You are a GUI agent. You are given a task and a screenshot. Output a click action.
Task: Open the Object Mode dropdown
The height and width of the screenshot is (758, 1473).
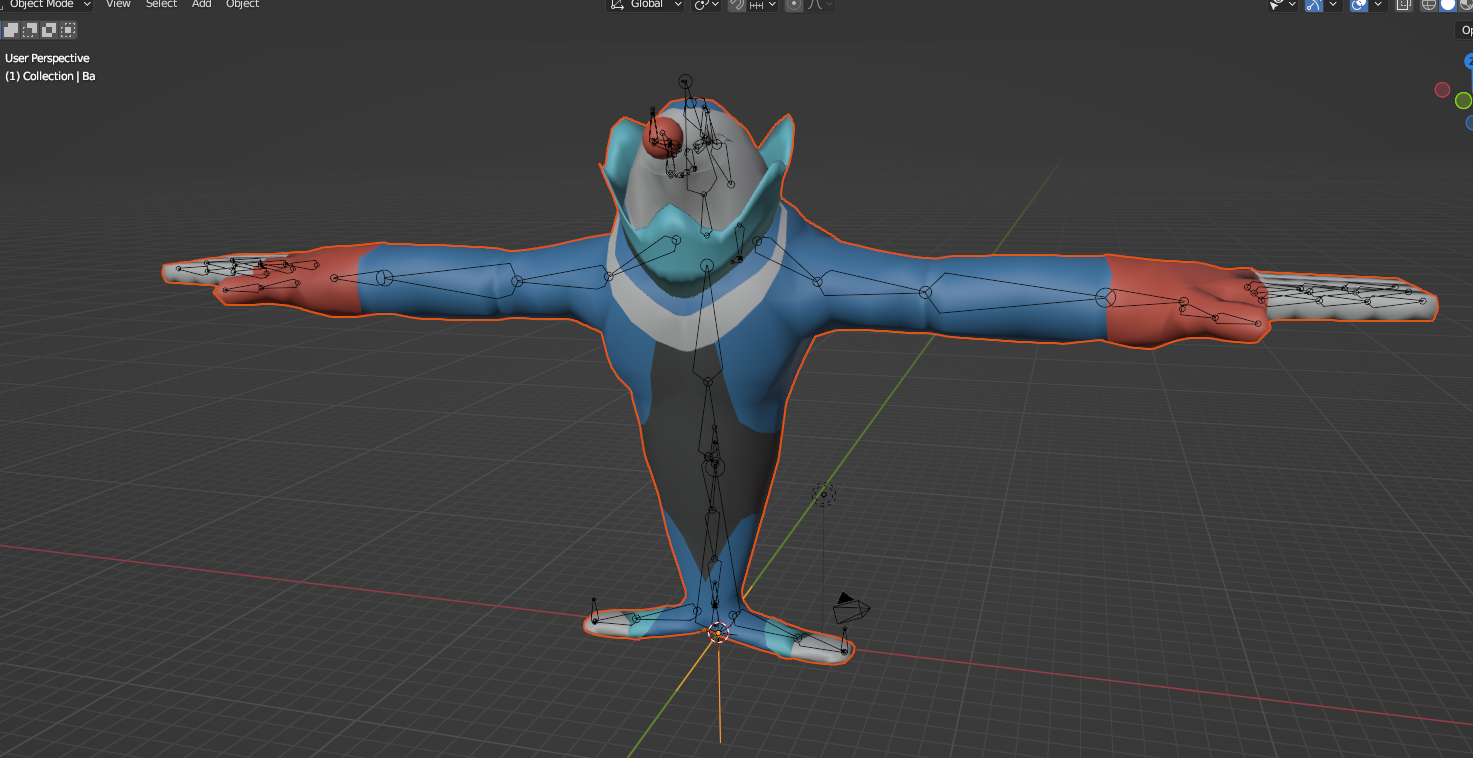47,5
